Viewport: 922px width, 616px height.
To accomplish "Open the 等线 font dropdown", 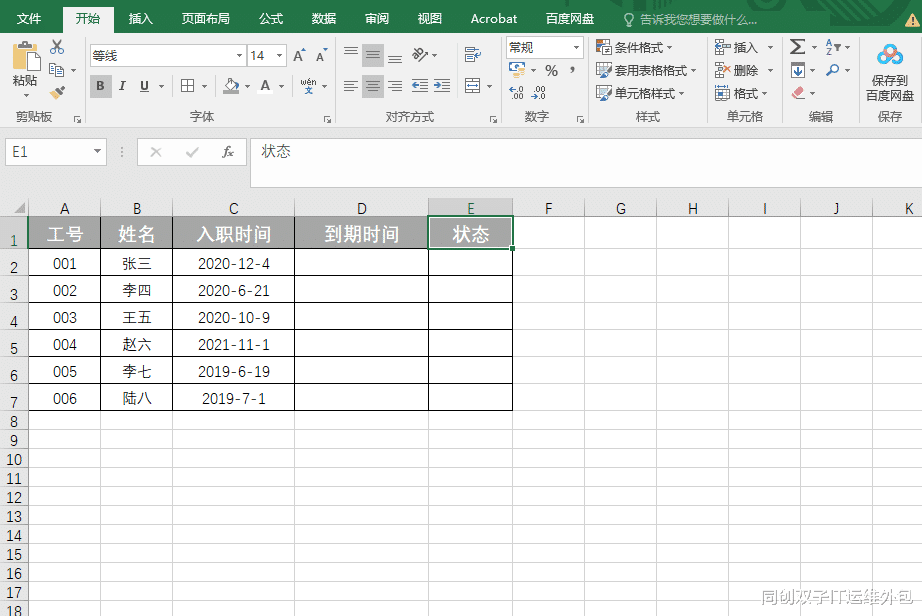I will pos(238,55).
